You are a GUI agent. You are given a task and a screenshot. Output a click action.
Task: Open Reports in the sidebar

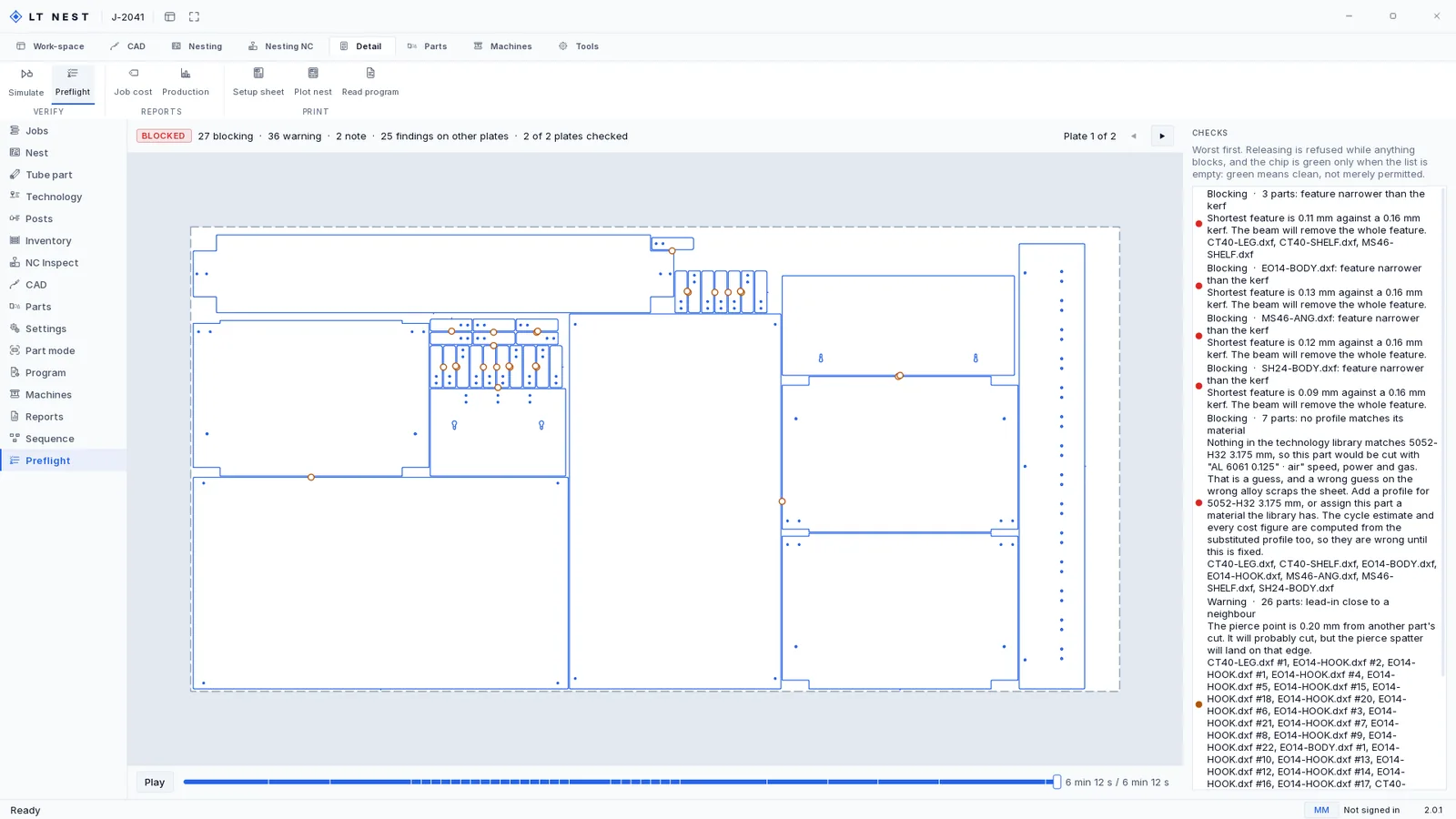coord(64,417)
